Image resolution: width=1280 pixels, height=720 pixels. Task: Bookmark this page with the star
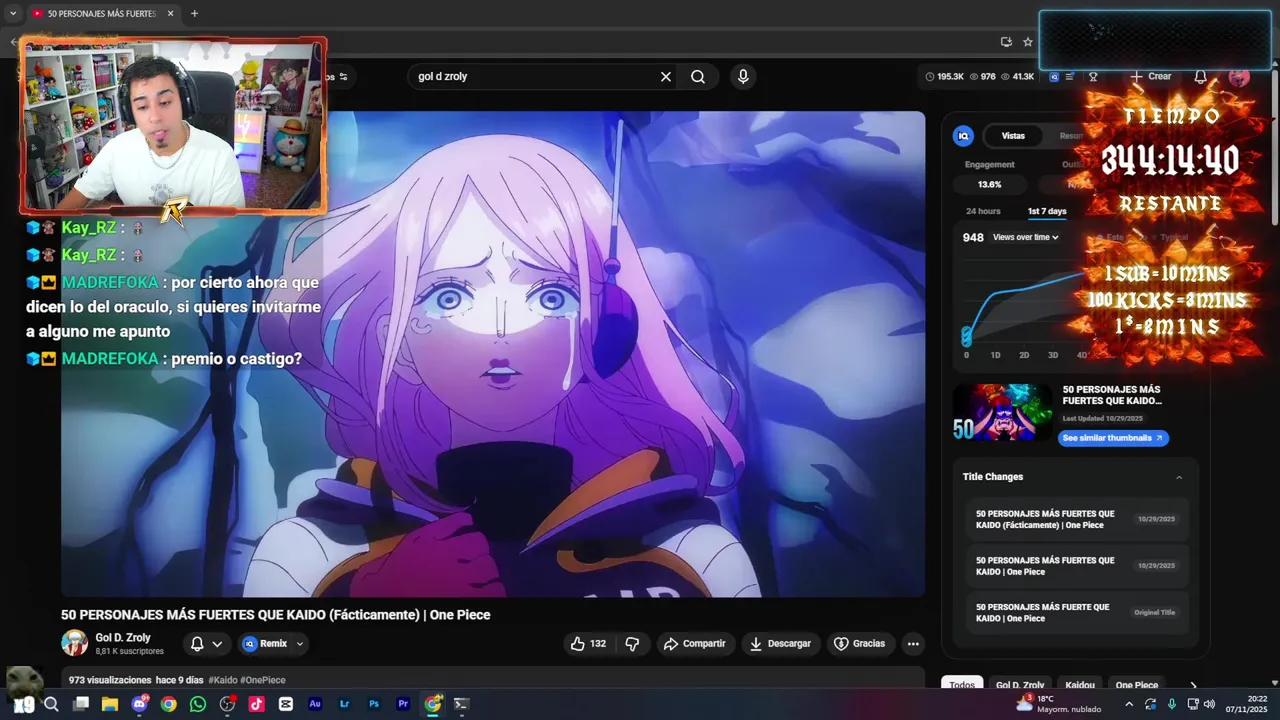pos(1027,42)
